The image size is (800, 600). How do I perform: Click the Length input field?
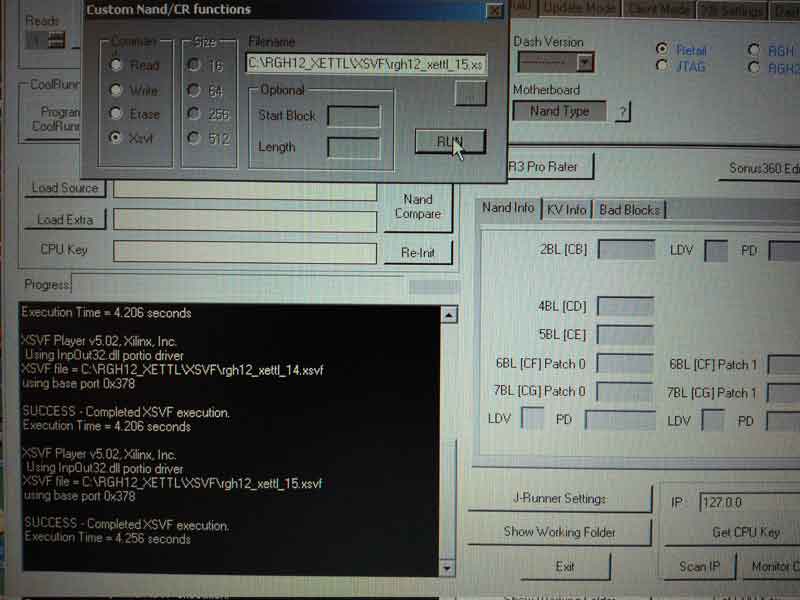click(354, 147)
